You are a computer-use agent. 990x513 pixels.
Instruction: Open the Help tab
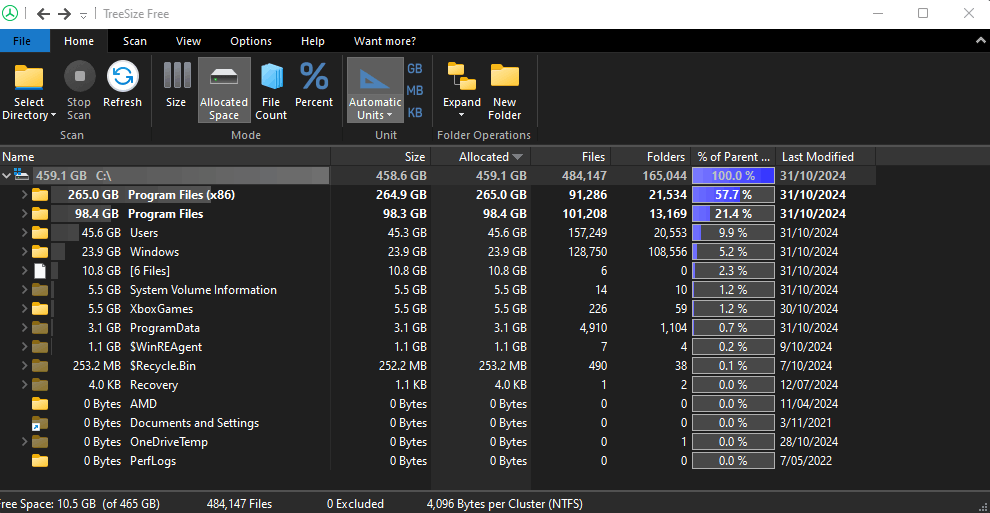pyautogui.click(x=313, y=41)
